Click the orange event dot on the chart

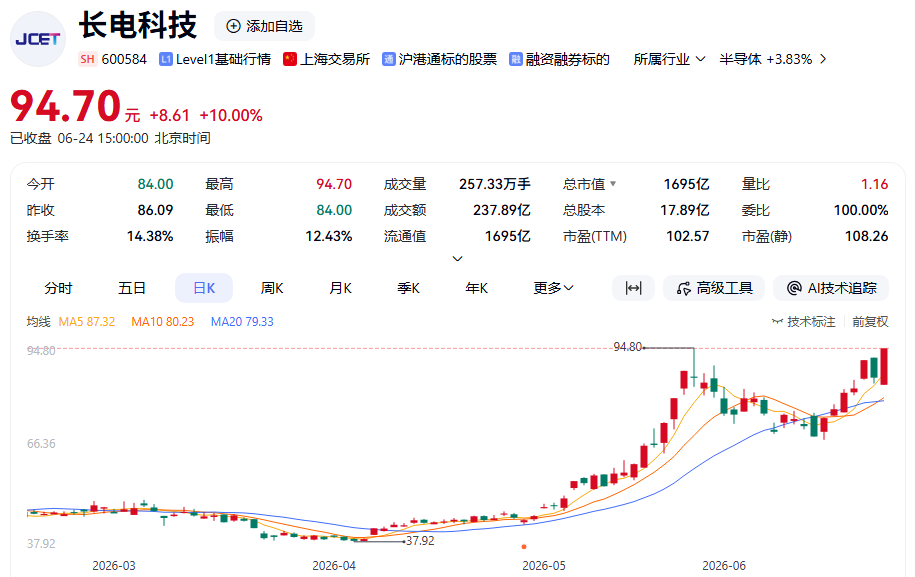point(524,547)
